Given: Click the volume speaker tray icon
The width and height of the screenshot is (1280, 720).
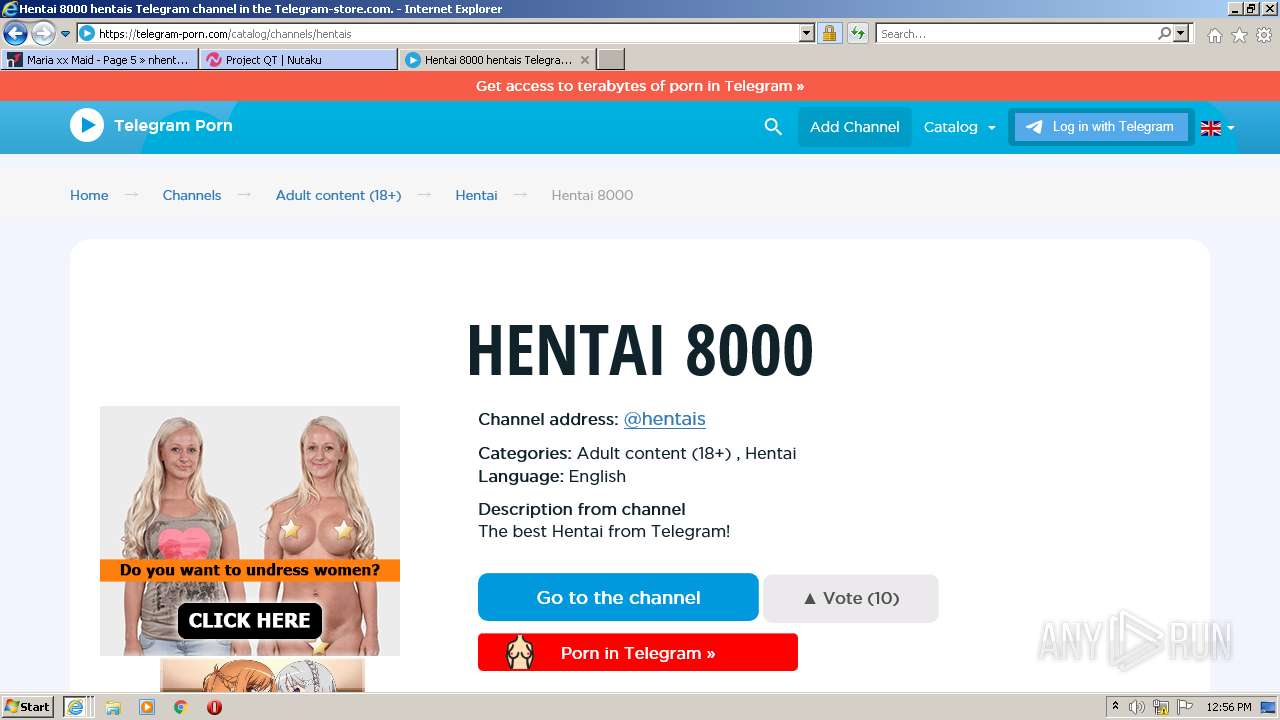Looking at the screenshot, I should tap(1137, 707).
